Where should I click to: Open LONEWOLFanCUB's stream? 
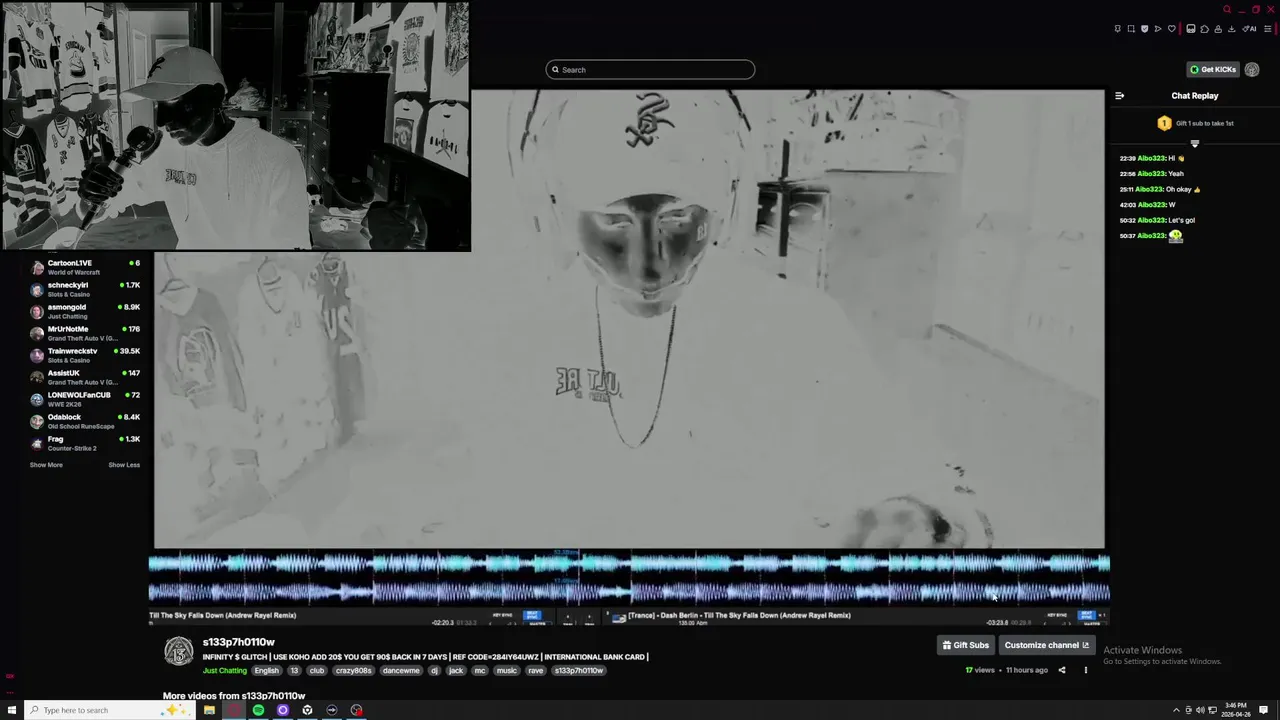[85, 399]
